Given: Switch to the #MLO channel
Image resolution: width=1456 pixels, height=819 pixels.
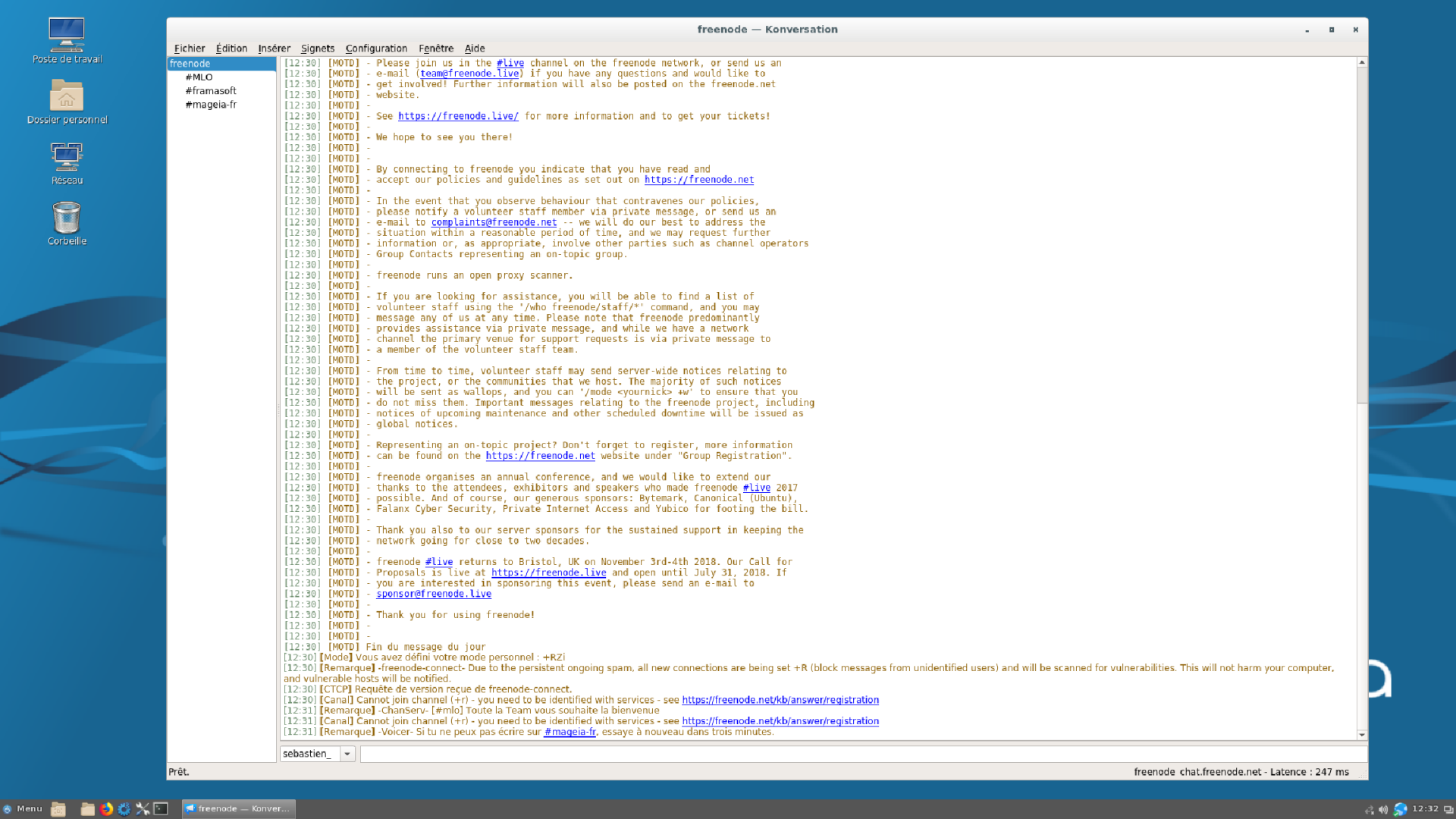Looking at the screenshot, I should 199,77.
